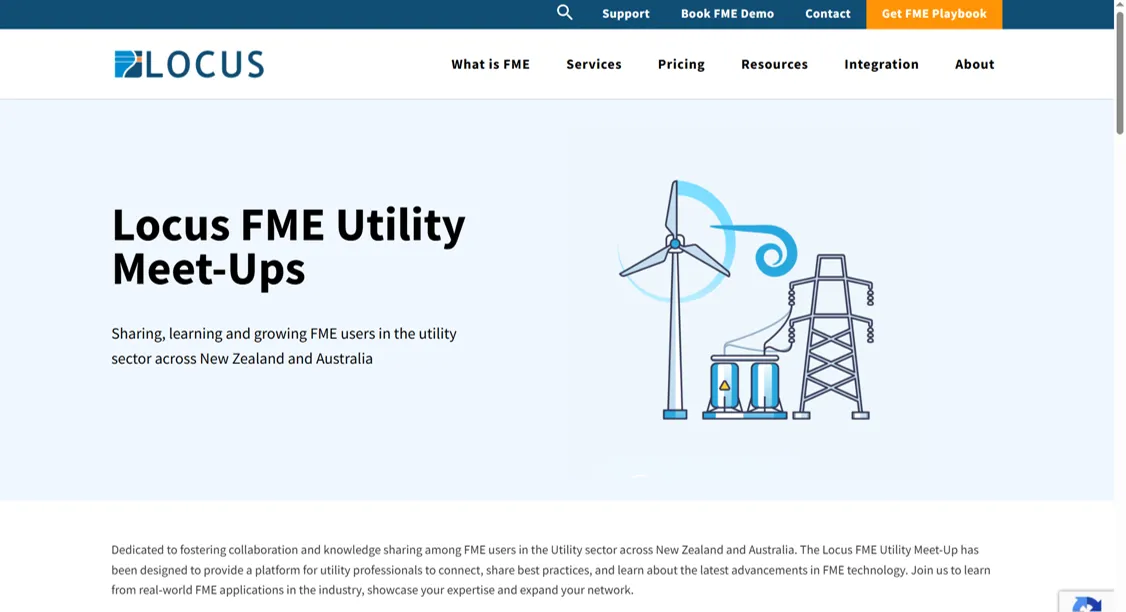
Task: Visit the Contact link
Action: coord(828,14)
